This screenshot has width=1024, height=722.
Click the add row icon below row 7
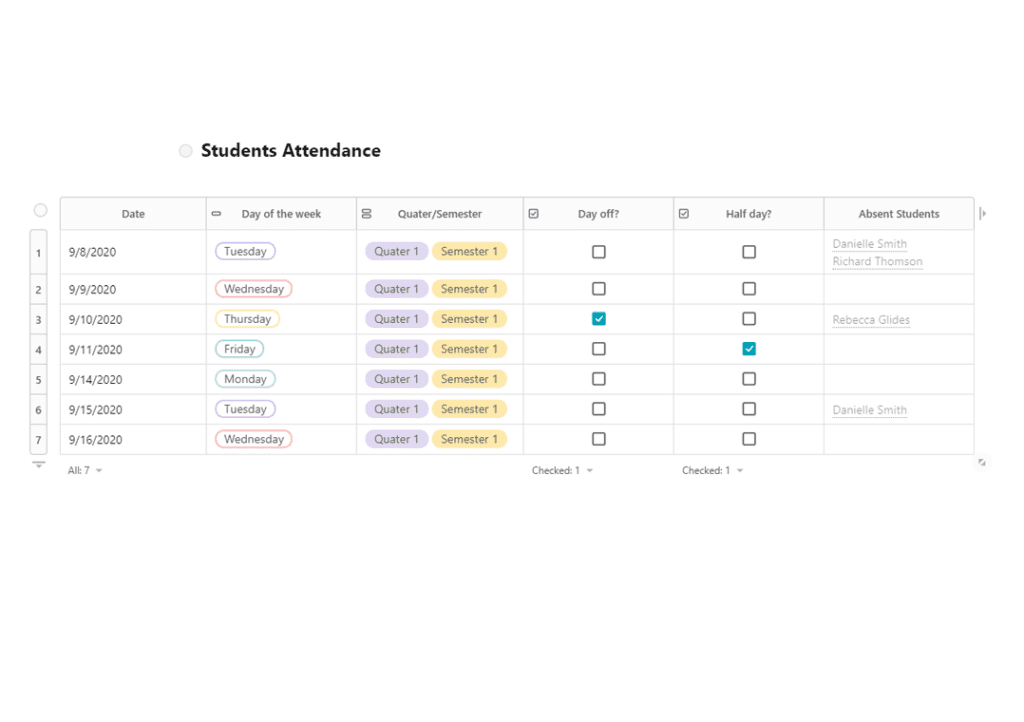click(x=39, y=465)
